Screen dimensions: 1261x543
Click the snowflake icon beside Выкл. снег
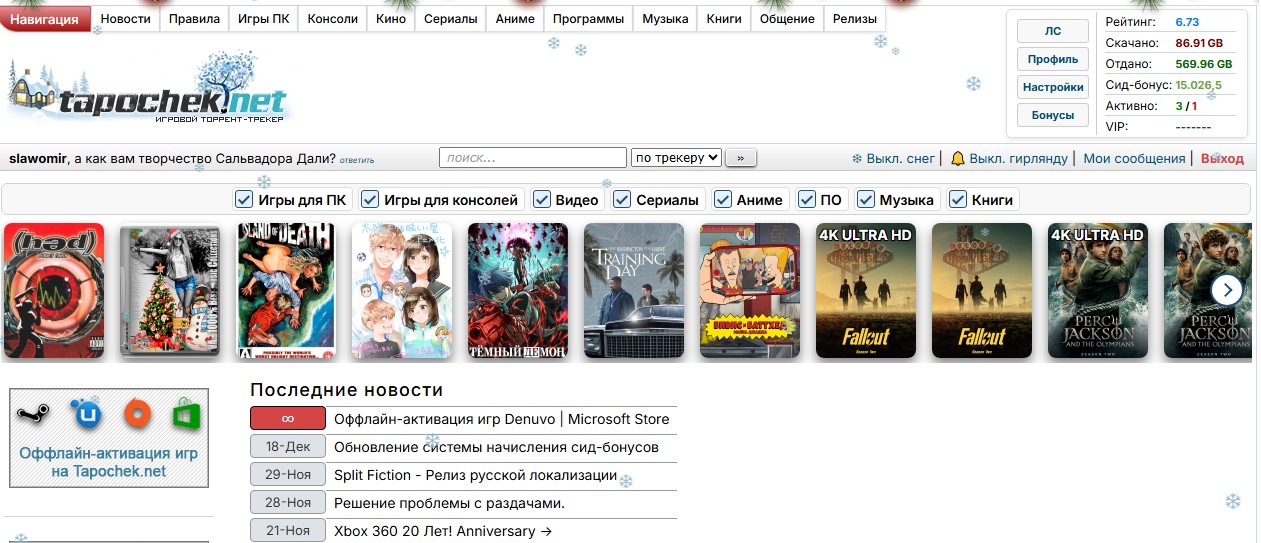(857, 158)
